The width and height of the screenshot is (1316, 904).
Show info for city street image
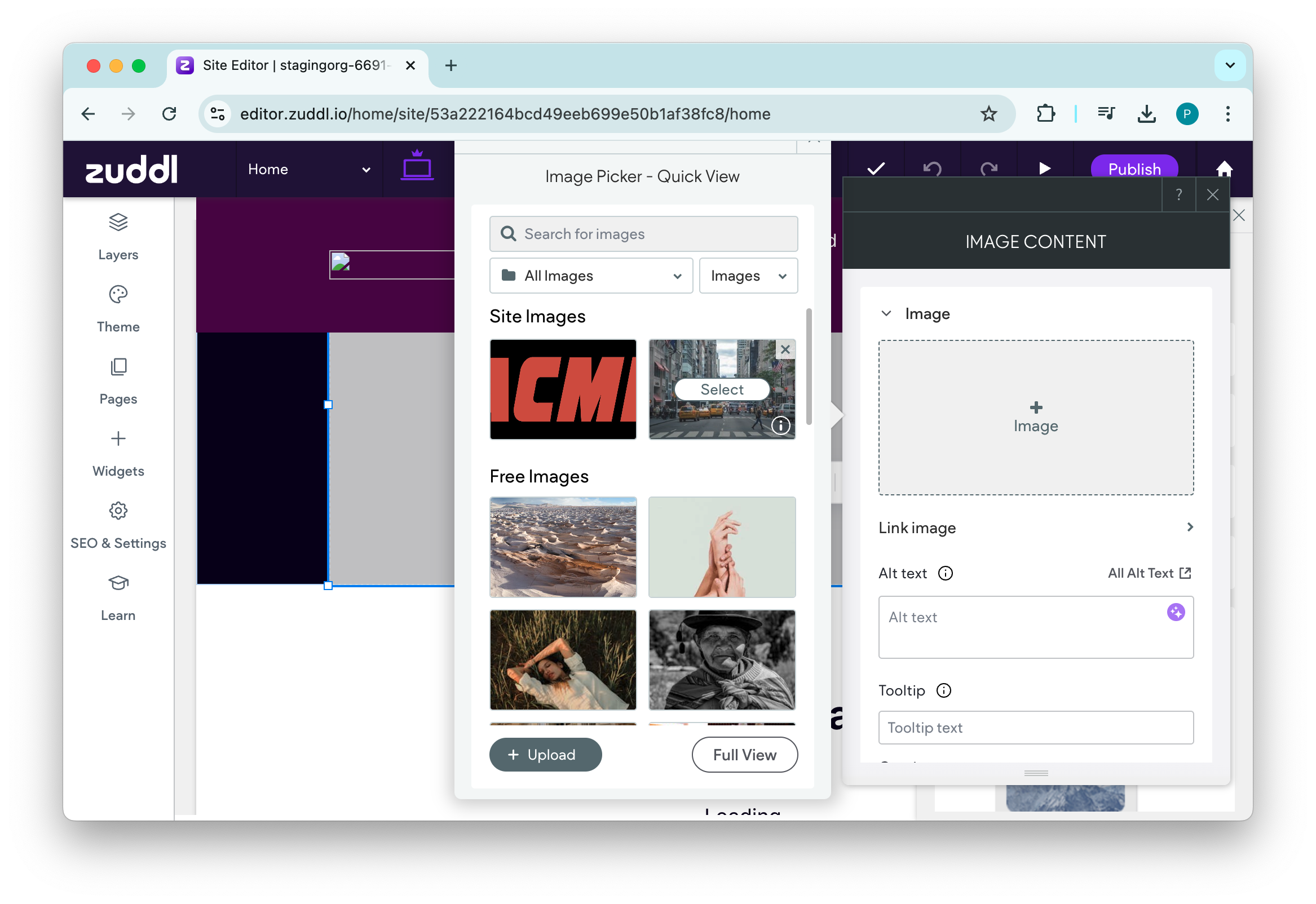pos(780,425)
